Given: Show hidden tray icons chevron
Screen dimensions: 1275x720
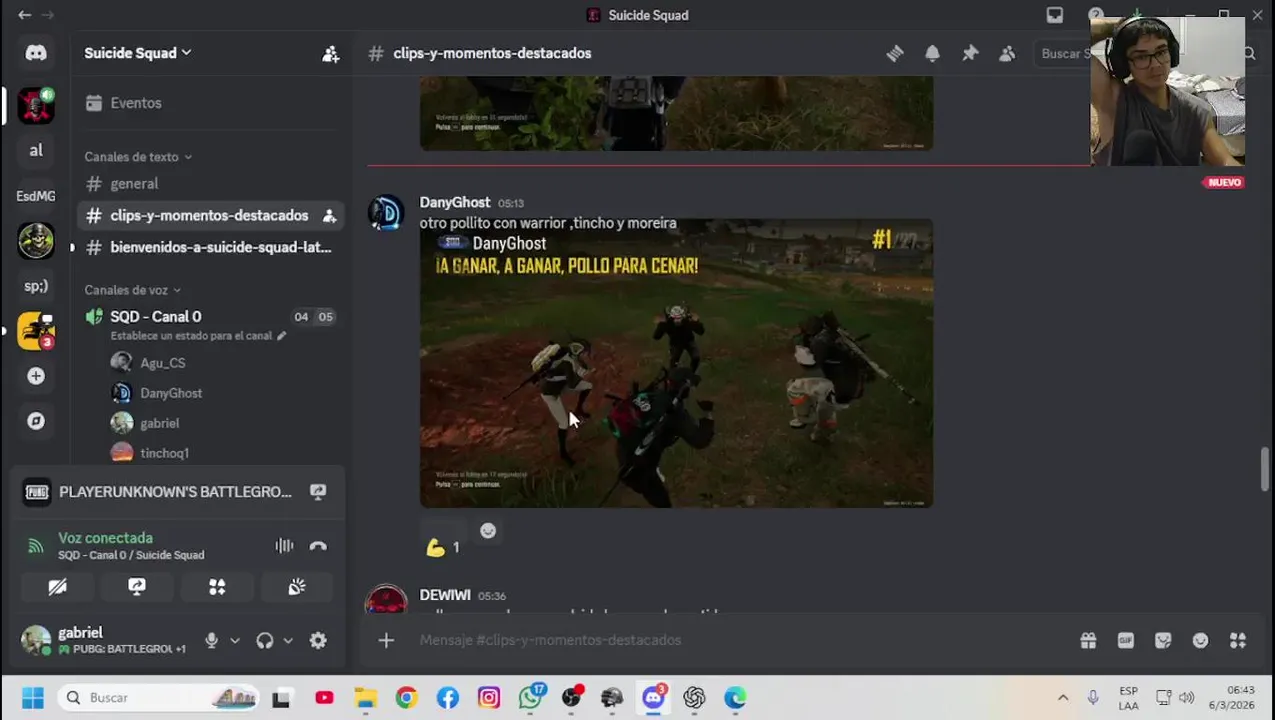Looking at the screenshot, I should point(1063,698).
